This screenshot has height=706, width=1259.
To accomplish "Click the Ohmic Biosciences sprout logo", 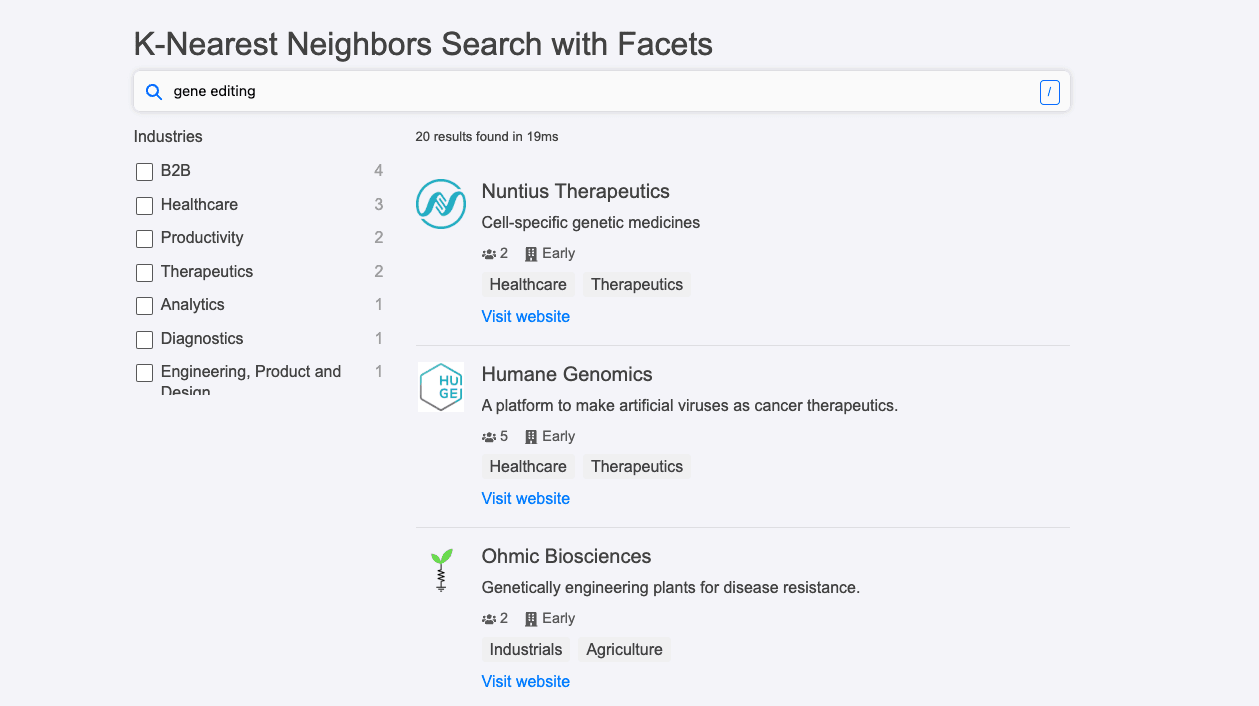I will (x=440, y=569).
